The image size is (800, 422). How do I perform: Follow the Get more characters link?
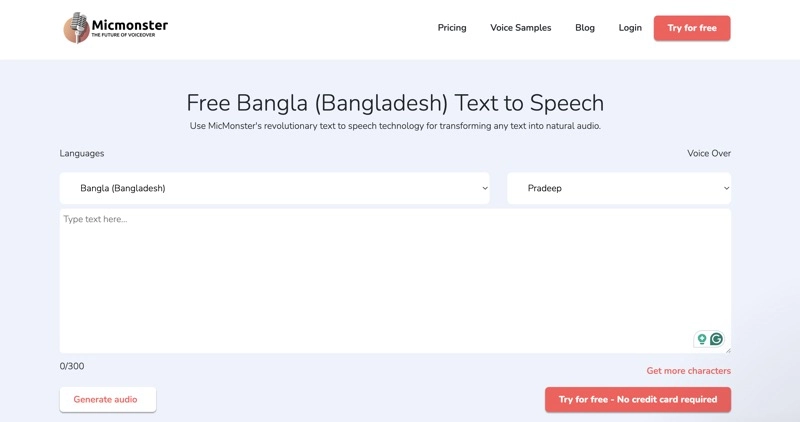click(688, 371)
